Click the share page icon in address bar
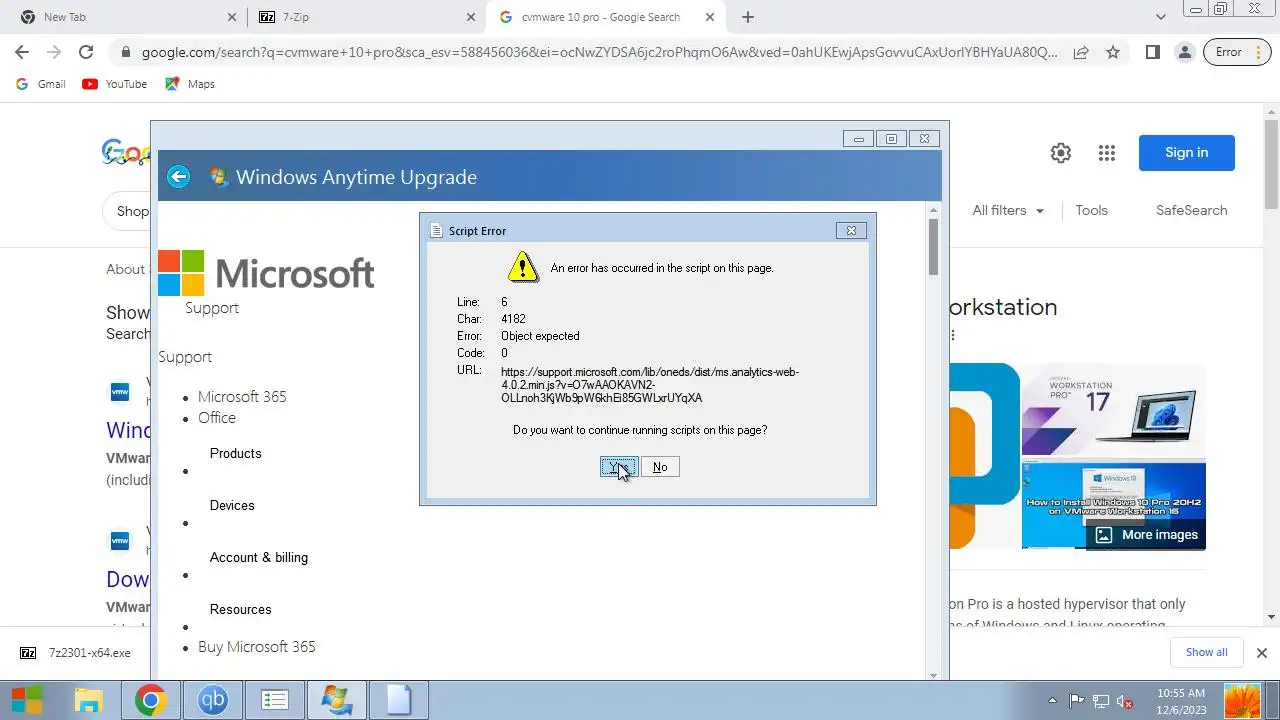1280x720 pixels. click(x=1081, y=52)
